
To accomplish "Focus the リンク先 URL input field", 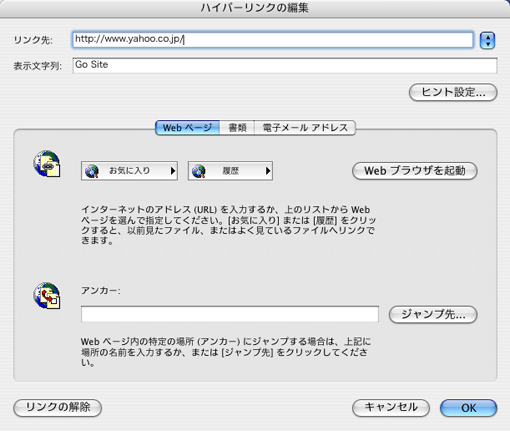I will [273, 40].
